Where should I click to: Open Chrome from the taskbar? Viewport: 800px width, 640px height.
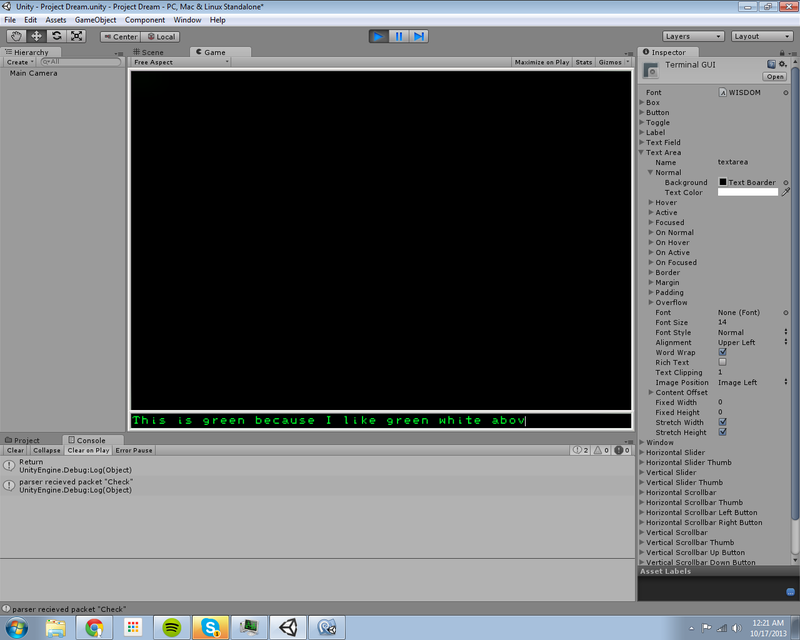(x=94, y=627)
